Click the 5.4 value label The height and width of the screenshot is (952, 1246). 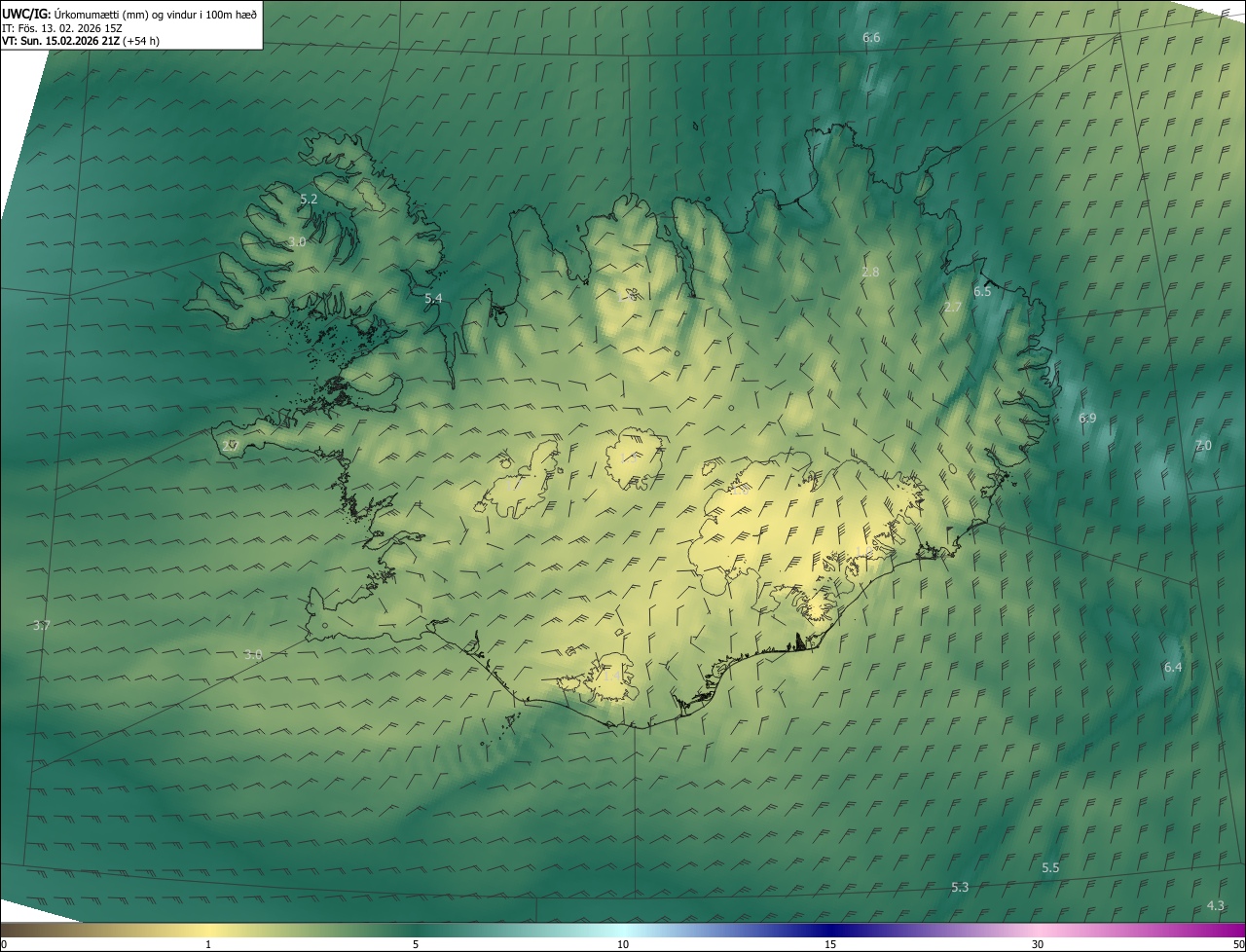(x=433, y=299)
